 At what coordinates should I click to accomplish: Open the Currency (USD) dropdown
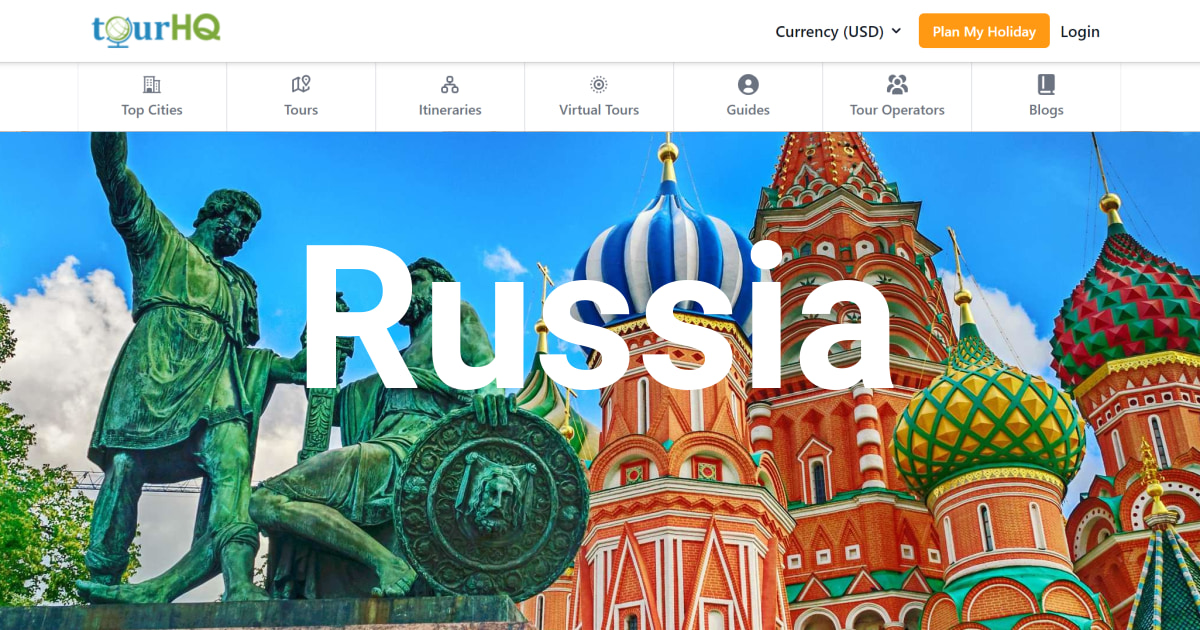pos(838,31)
